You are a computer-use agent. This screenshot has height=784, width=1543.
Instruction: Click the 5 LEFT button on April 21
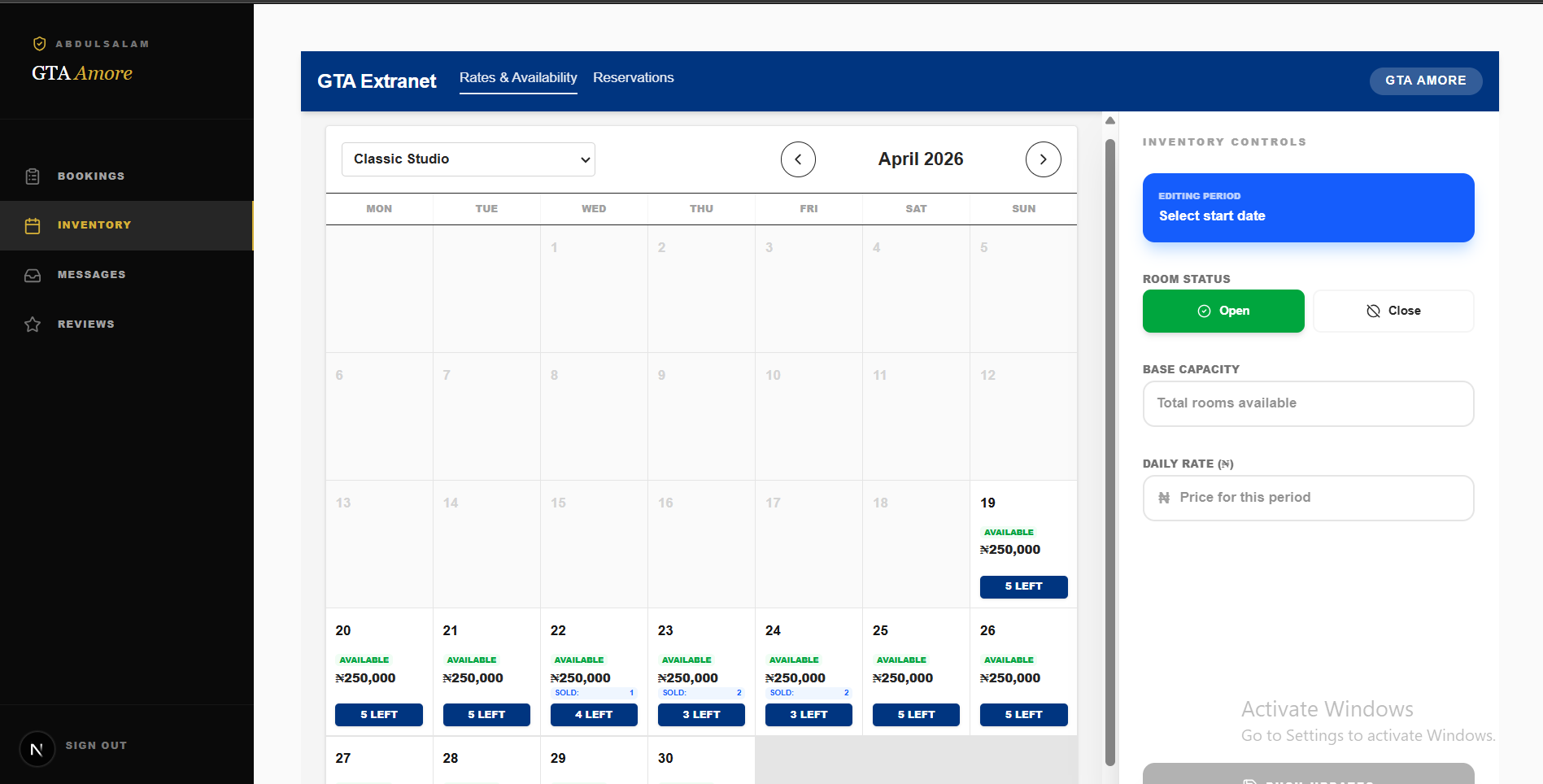[x=486, y=715]
